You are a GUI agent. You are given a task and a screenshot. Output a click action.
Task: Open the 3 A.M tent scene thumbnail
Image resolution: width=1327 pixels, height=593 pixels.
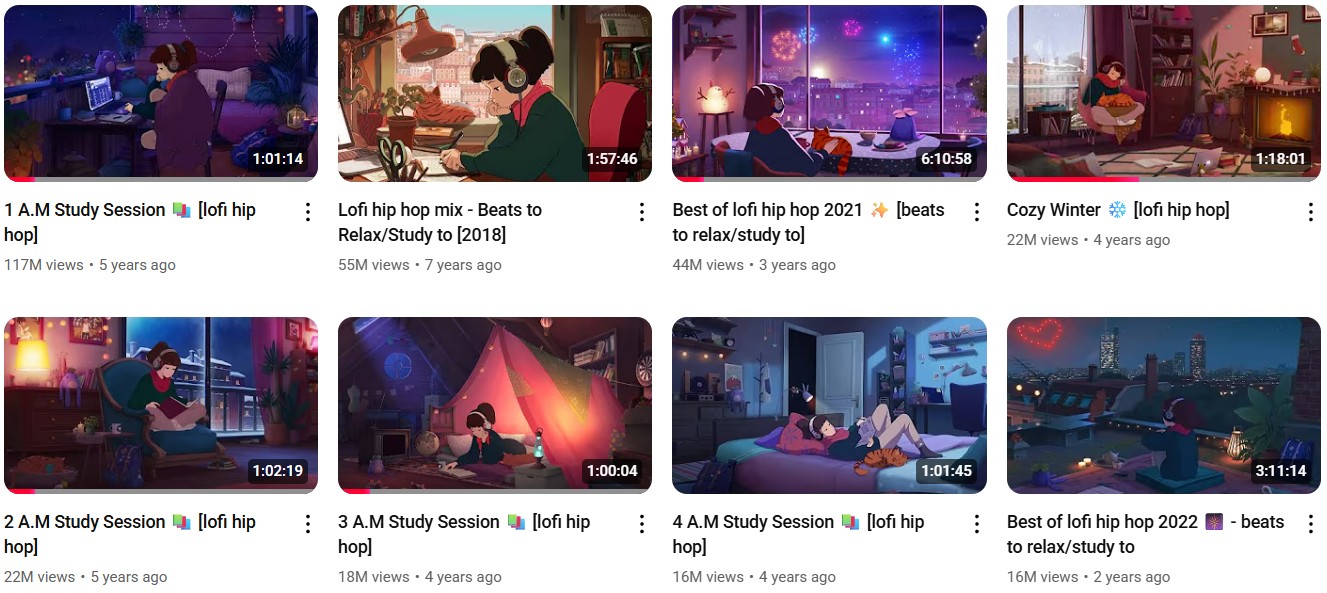(495, 405)
